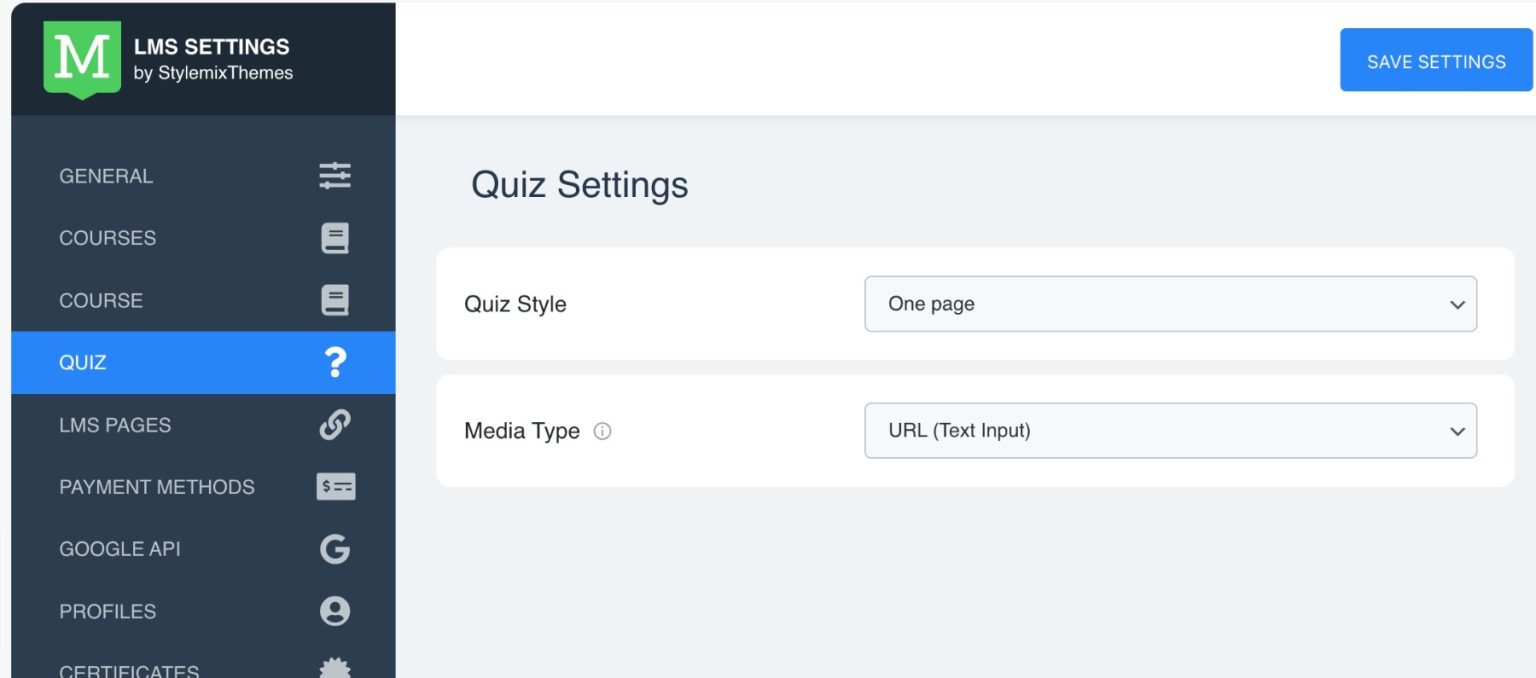Open the Media Type dropdown
This screenshot has height=678, width=1536.
pos(1170,431)
